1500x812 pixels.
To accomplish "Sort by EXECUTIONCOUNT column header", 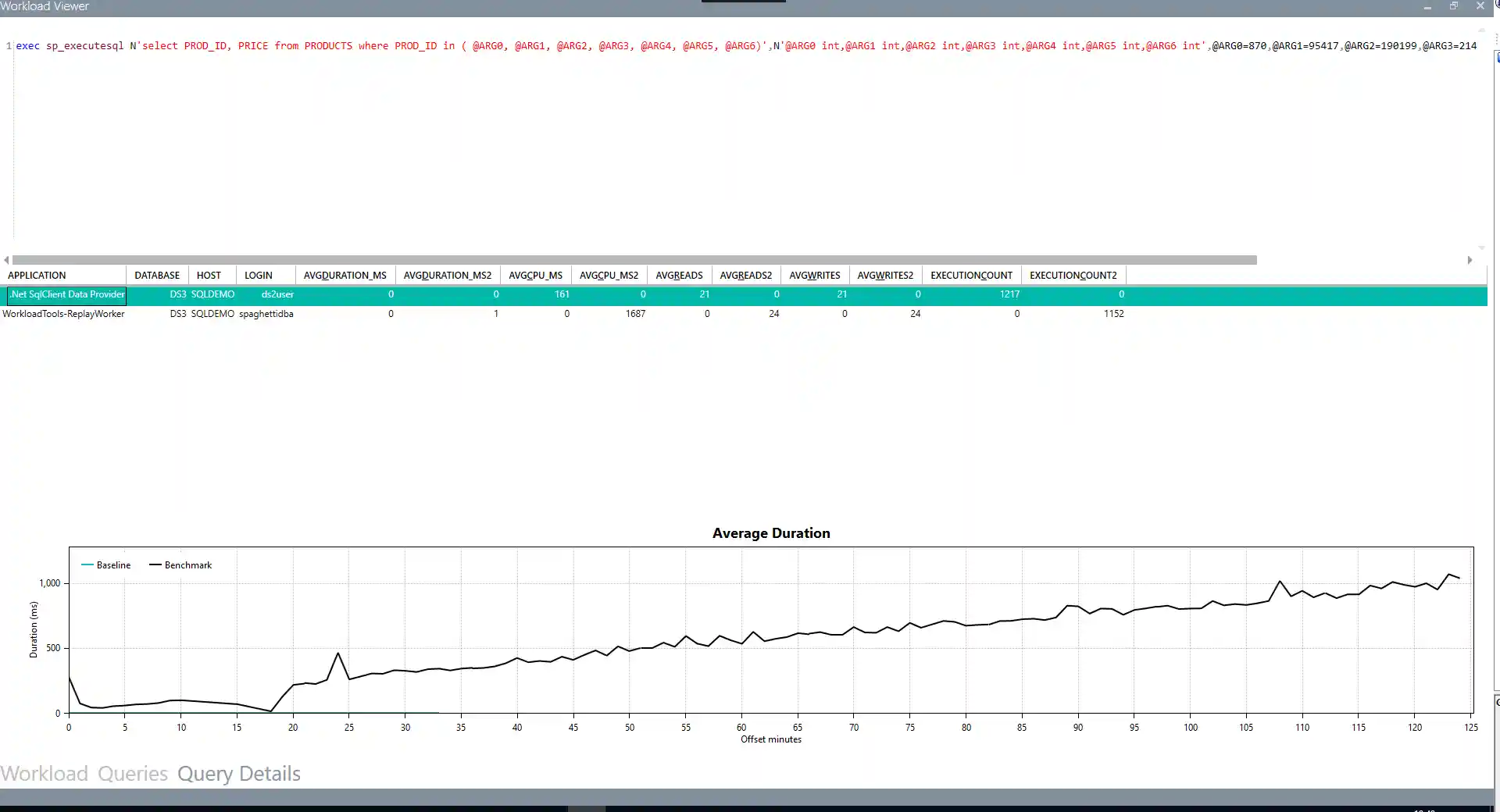I will click(x=971, y=276).
